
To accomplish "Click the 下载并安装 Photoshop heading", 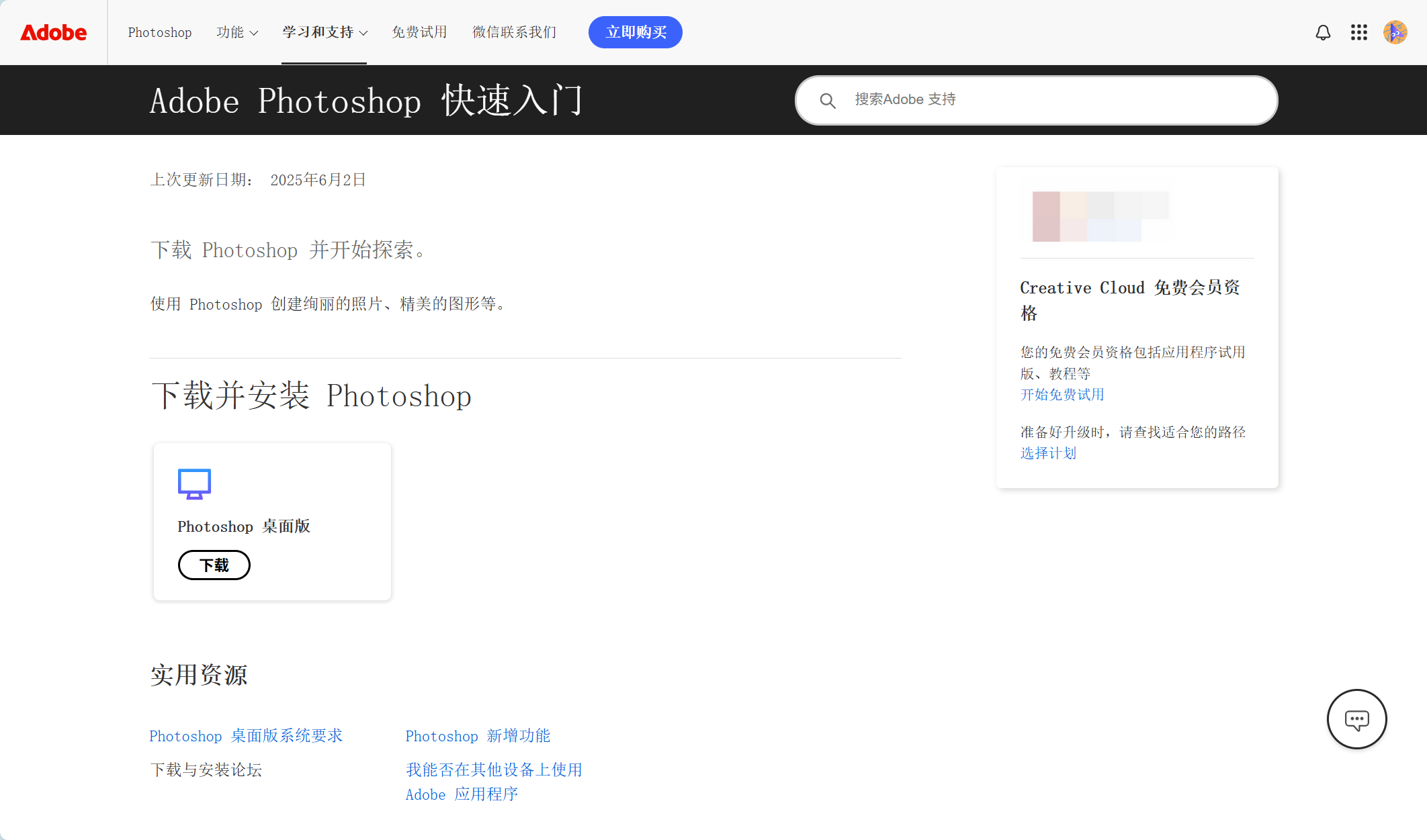I will (x=312, y=395).
